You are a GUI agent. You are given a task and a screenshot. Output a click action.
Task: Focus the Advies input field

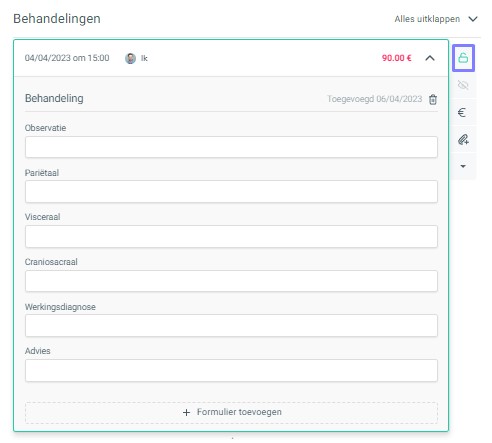tap(231, 370)
